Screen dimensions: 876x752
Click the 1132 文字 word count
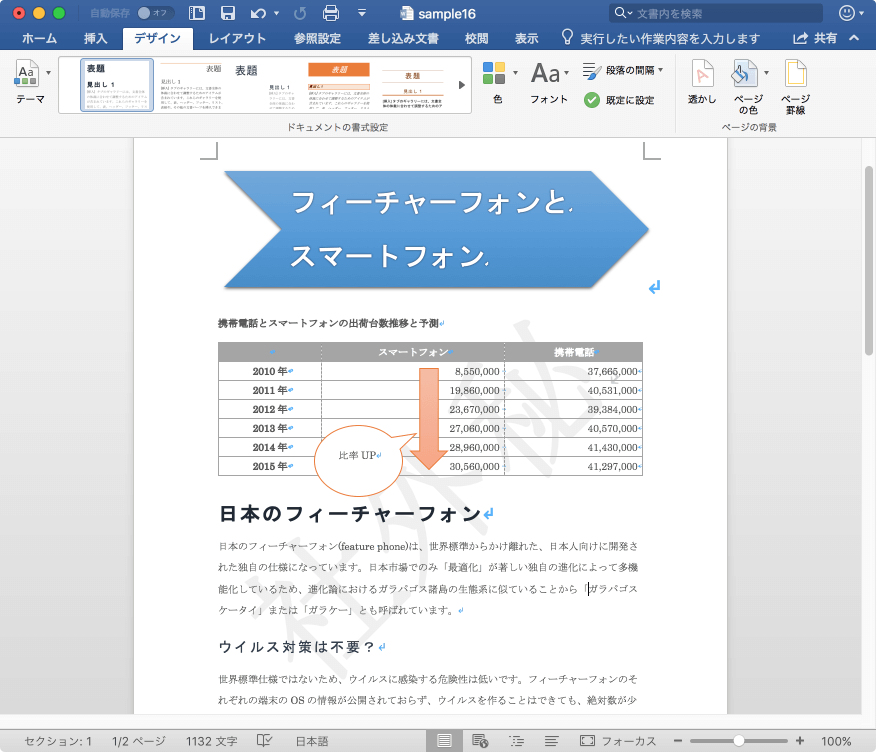pos(212,741)
